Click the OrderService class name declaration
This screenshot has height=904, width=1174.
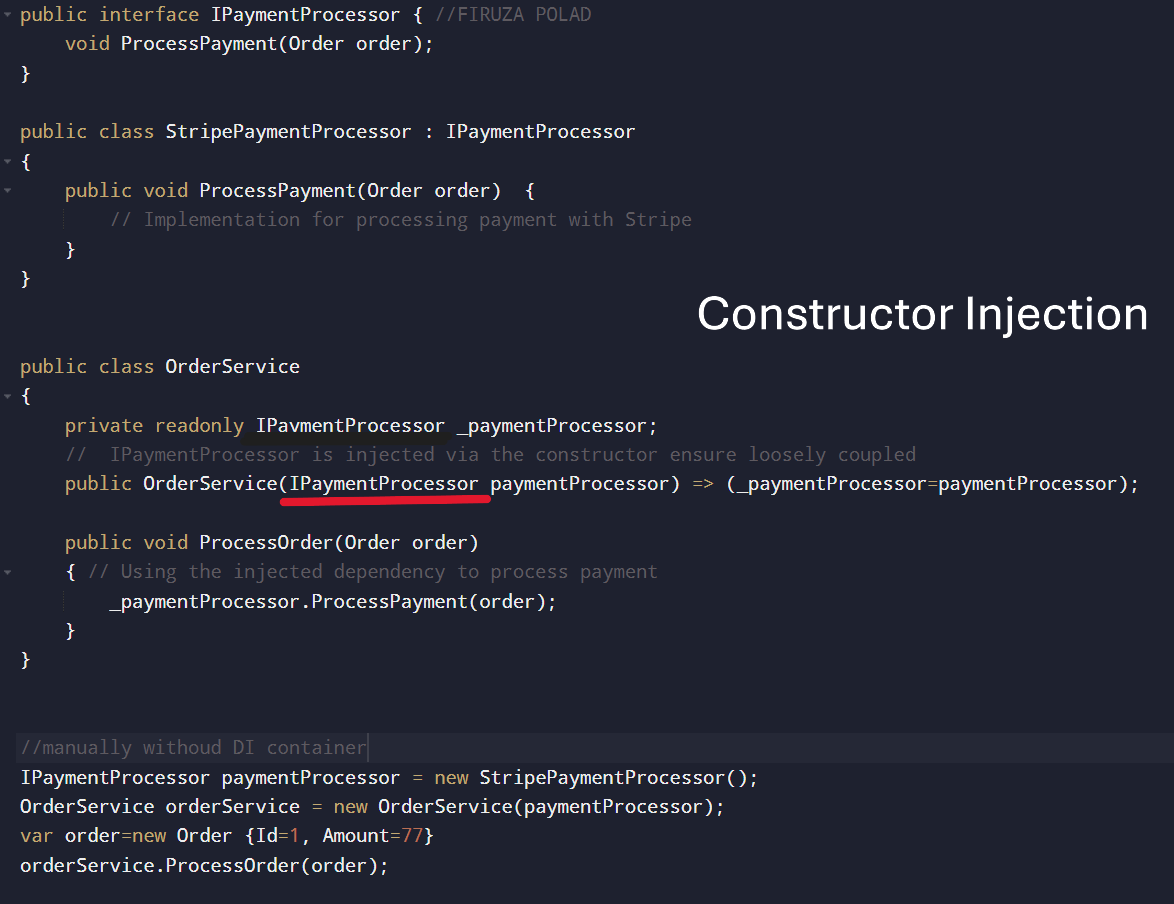(232, 366)
